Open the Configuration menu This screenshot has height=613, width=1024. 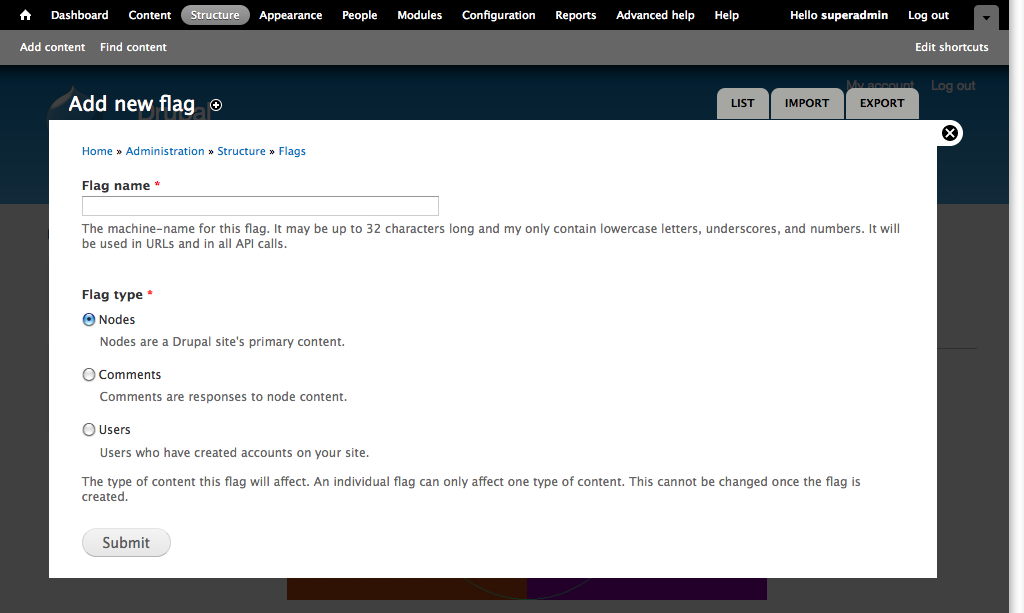(x=498, y=15)
